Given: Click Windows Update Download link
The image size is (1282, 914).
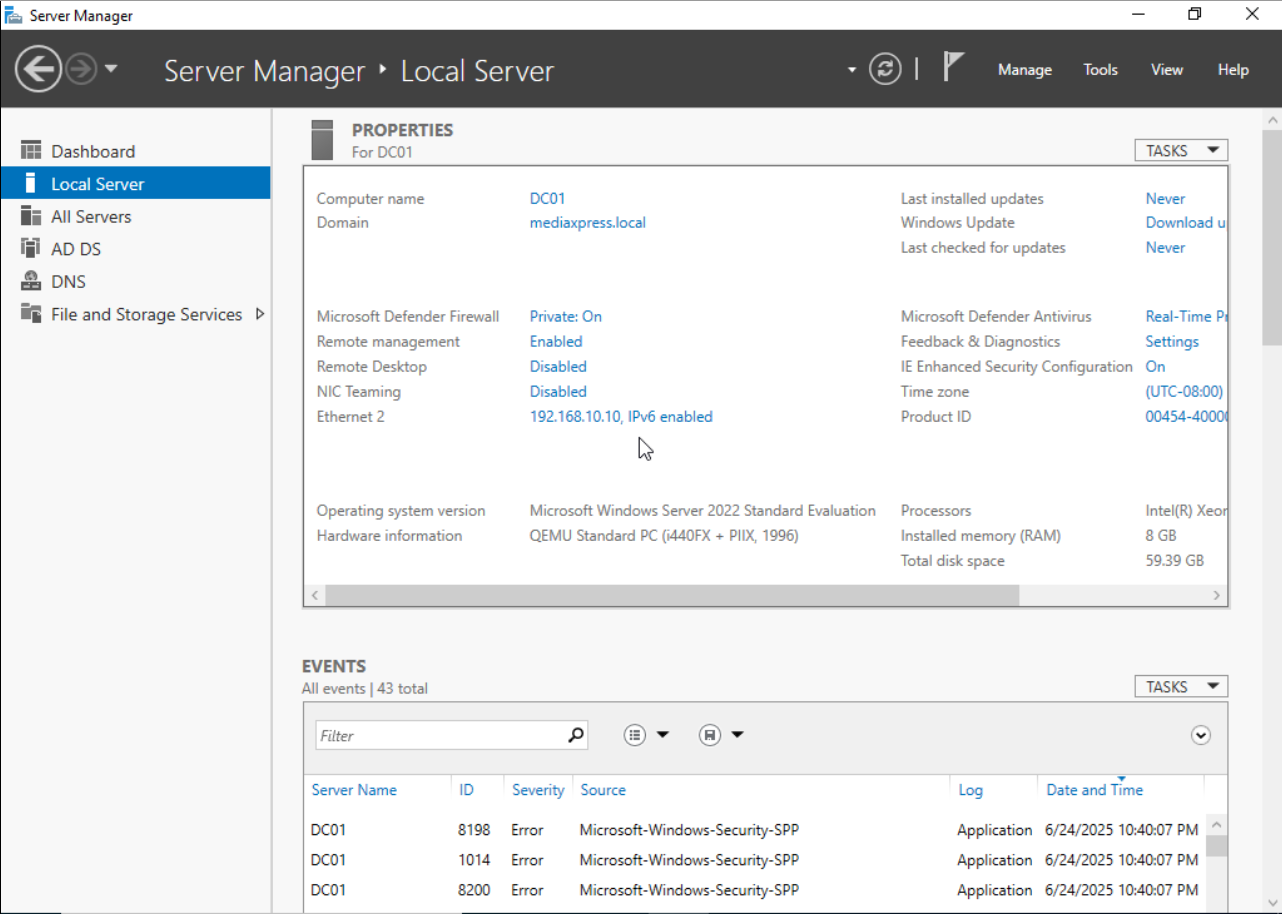Looking at the screenshot, I should pos(1186,222).
